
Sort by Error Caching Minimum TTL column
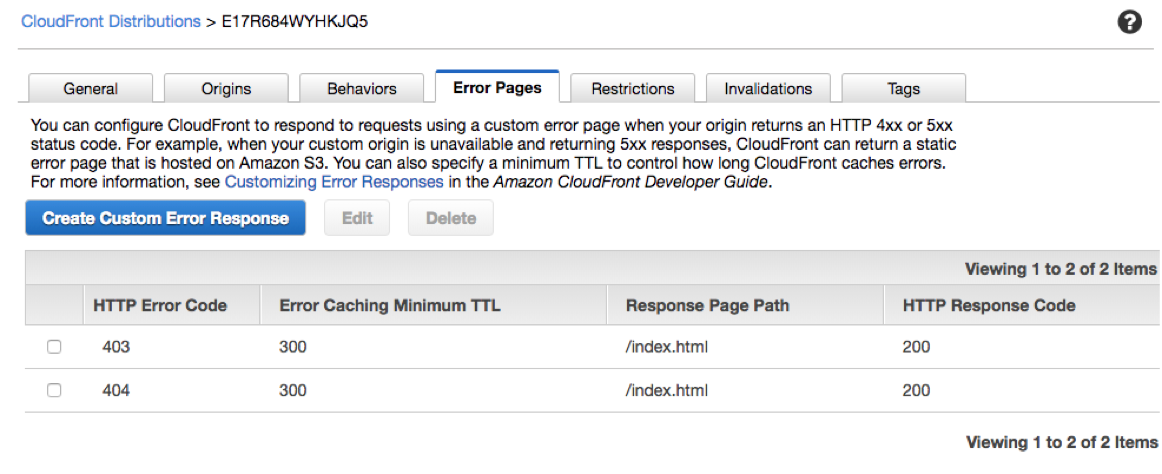[x=390, y=305]
